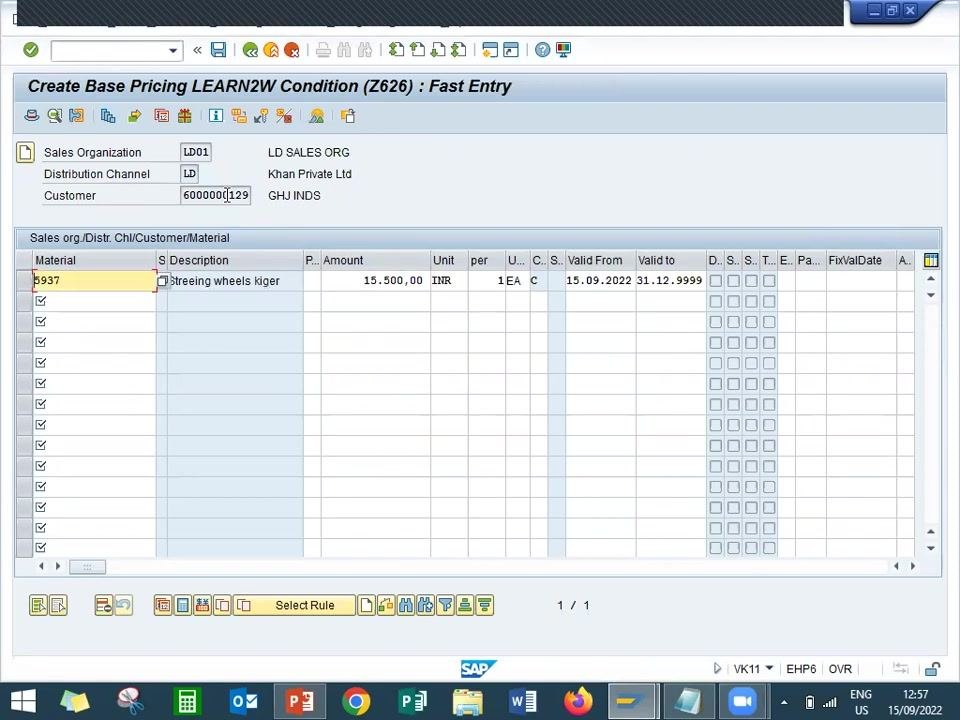Open Details magnifier icon in application toolbar
The image size is (960, 720).
click(x=55, y=116)
